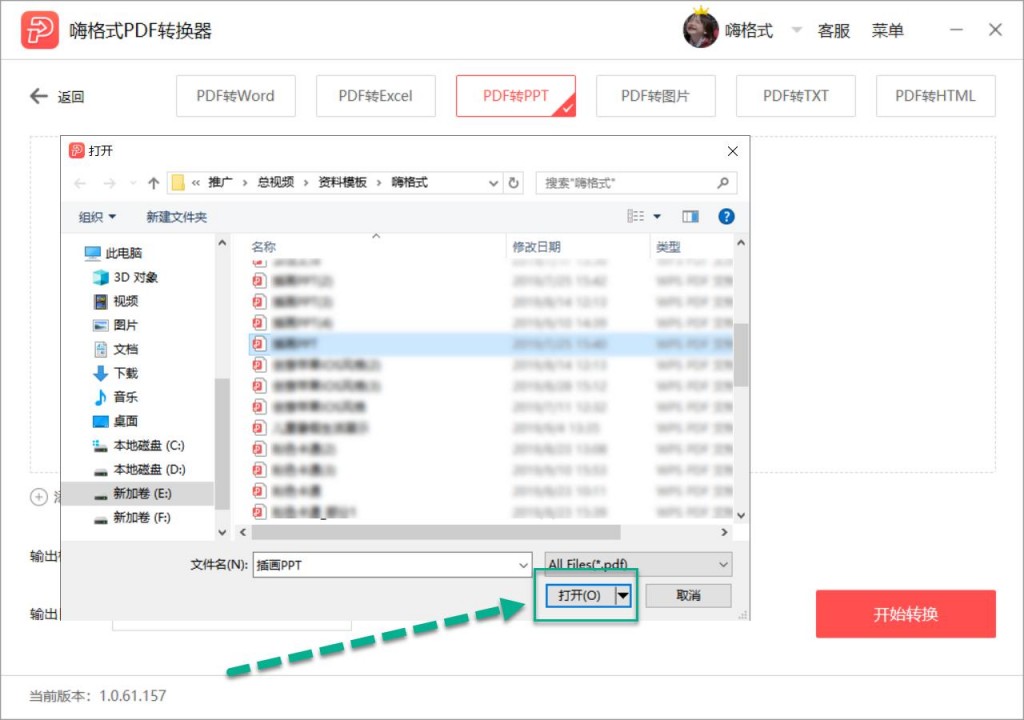
Task: Toggle the preview pane icon
Action: coord(690,216)
